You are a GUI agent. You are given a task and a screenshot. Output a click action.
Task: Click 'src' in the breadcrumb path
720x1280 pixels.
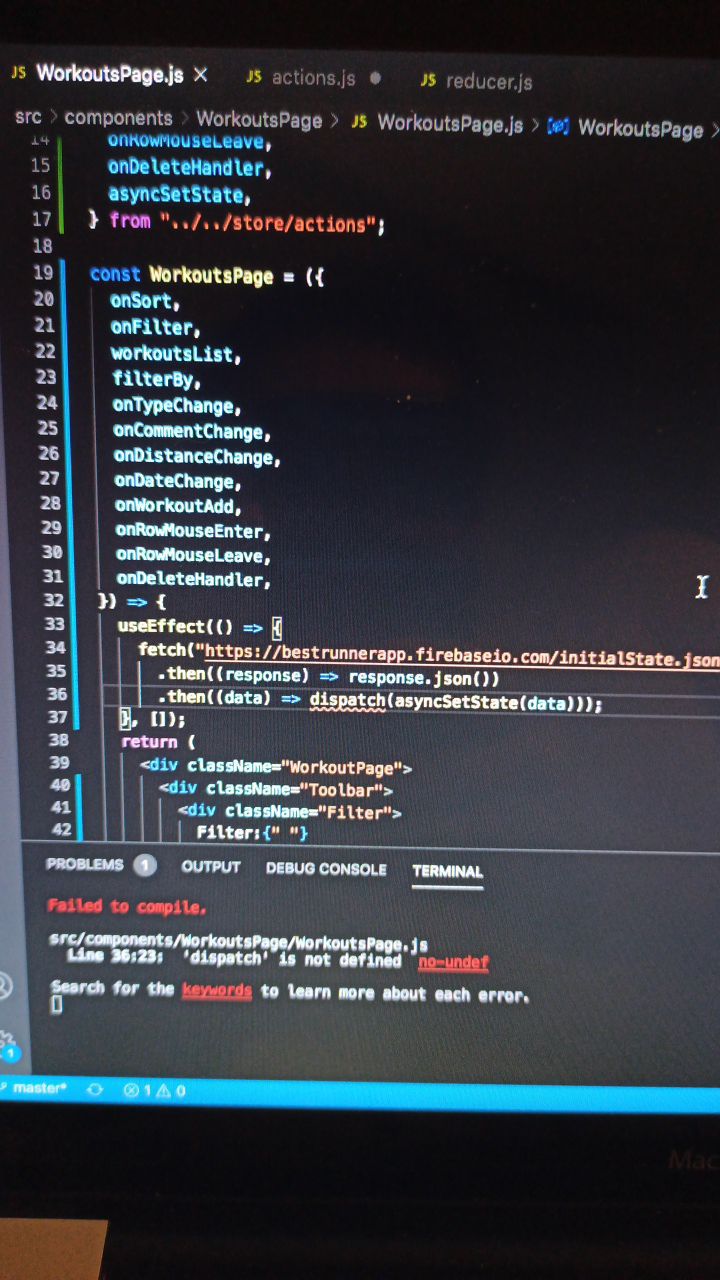28,118
